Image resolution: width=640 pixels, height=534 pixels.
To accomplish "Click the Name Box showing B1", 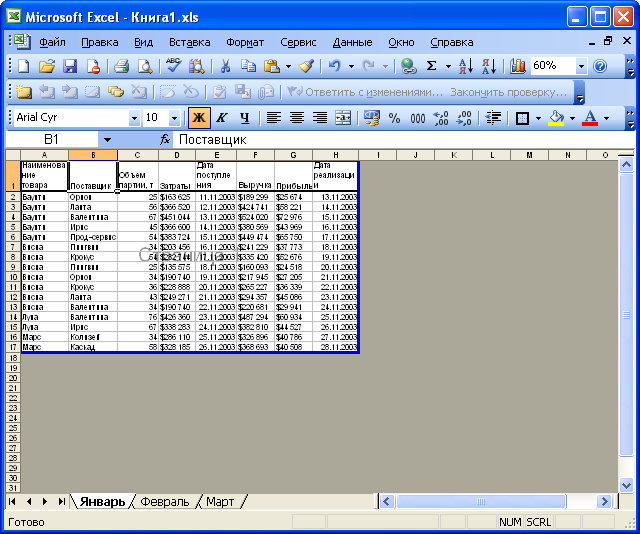I will [51, 140].
